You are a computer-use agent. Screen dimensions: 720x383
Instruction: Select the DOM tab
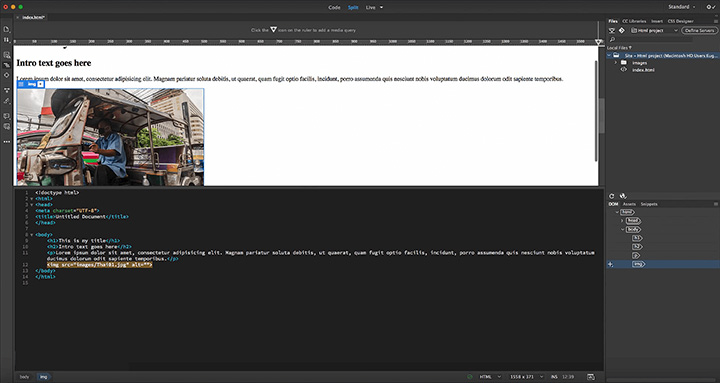[613, 204]
